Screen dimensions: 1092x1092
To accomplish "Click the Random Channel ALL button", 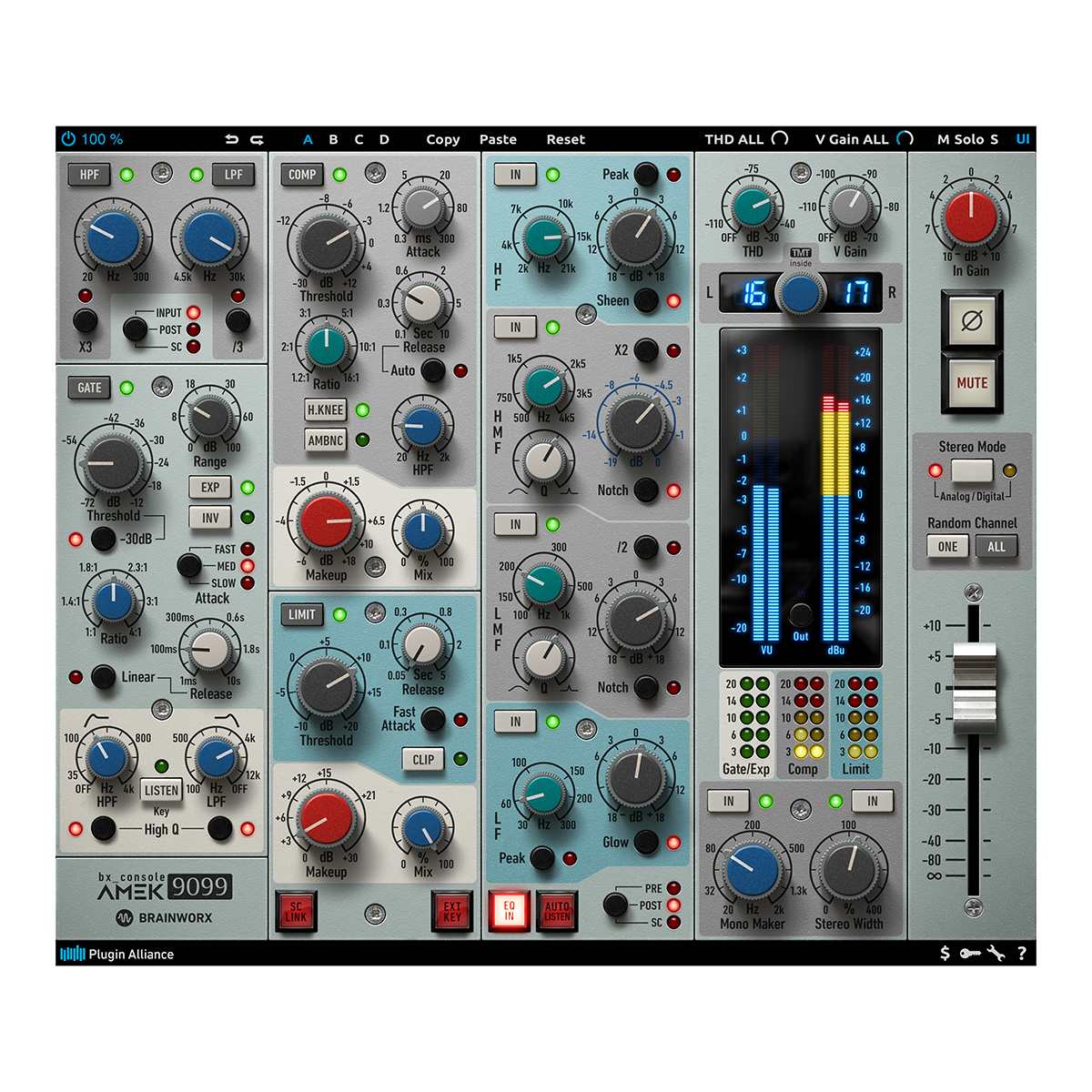I will [x=996, y=547].
